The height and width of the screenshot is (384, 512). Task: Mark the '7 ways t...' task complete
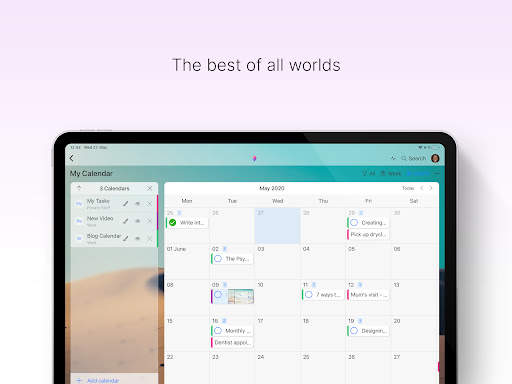pyautogui.click(x=309, y=294)
